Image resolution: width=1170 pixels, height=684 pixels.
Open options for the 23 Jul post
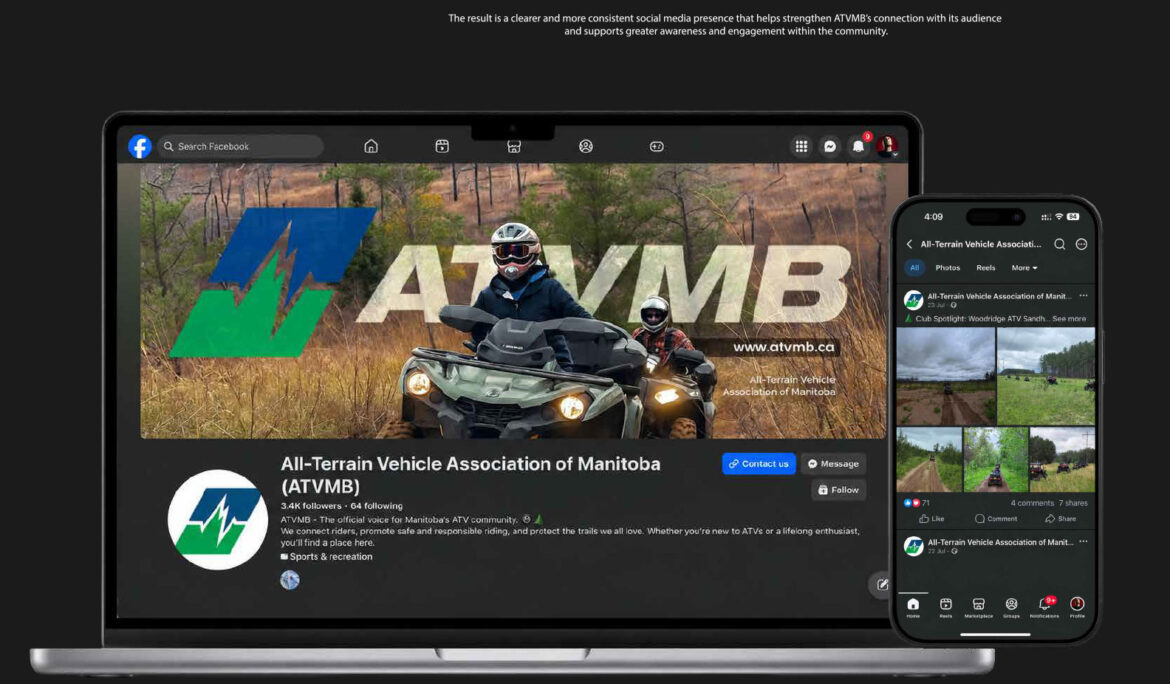(x=1083, y=296)
